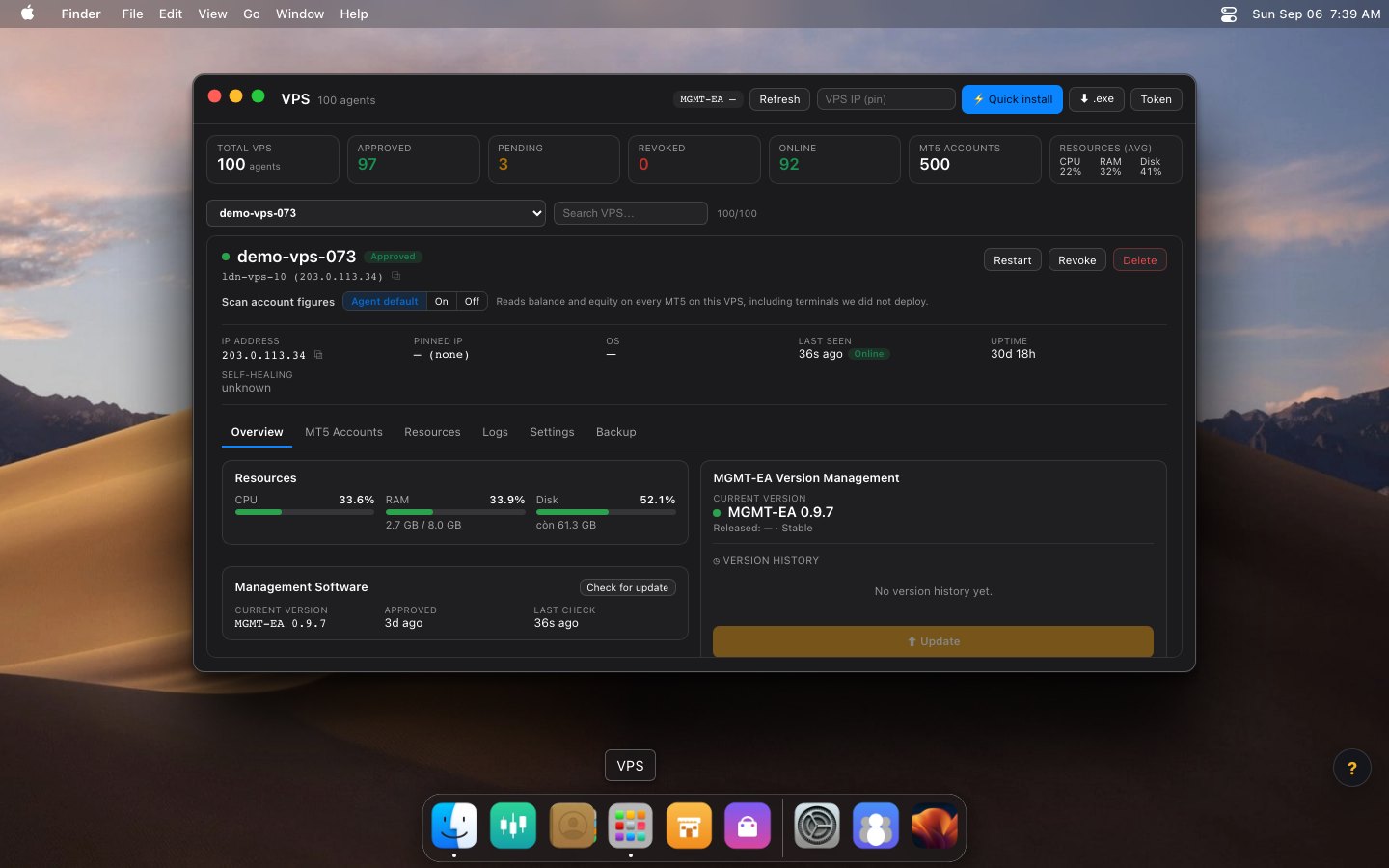
Task: Open the Help menu
Action: pos(354,14)
